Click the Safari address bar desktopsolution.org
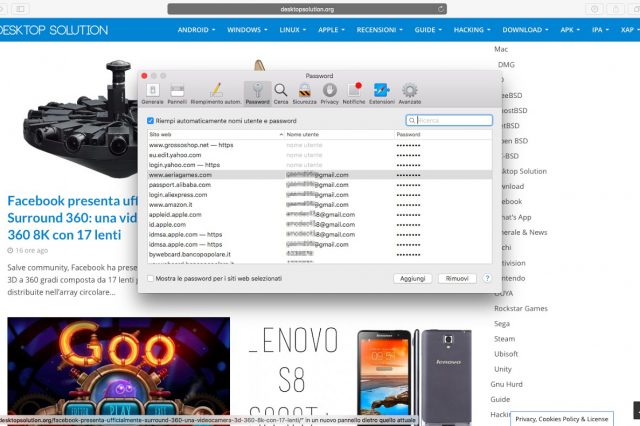 307,9
